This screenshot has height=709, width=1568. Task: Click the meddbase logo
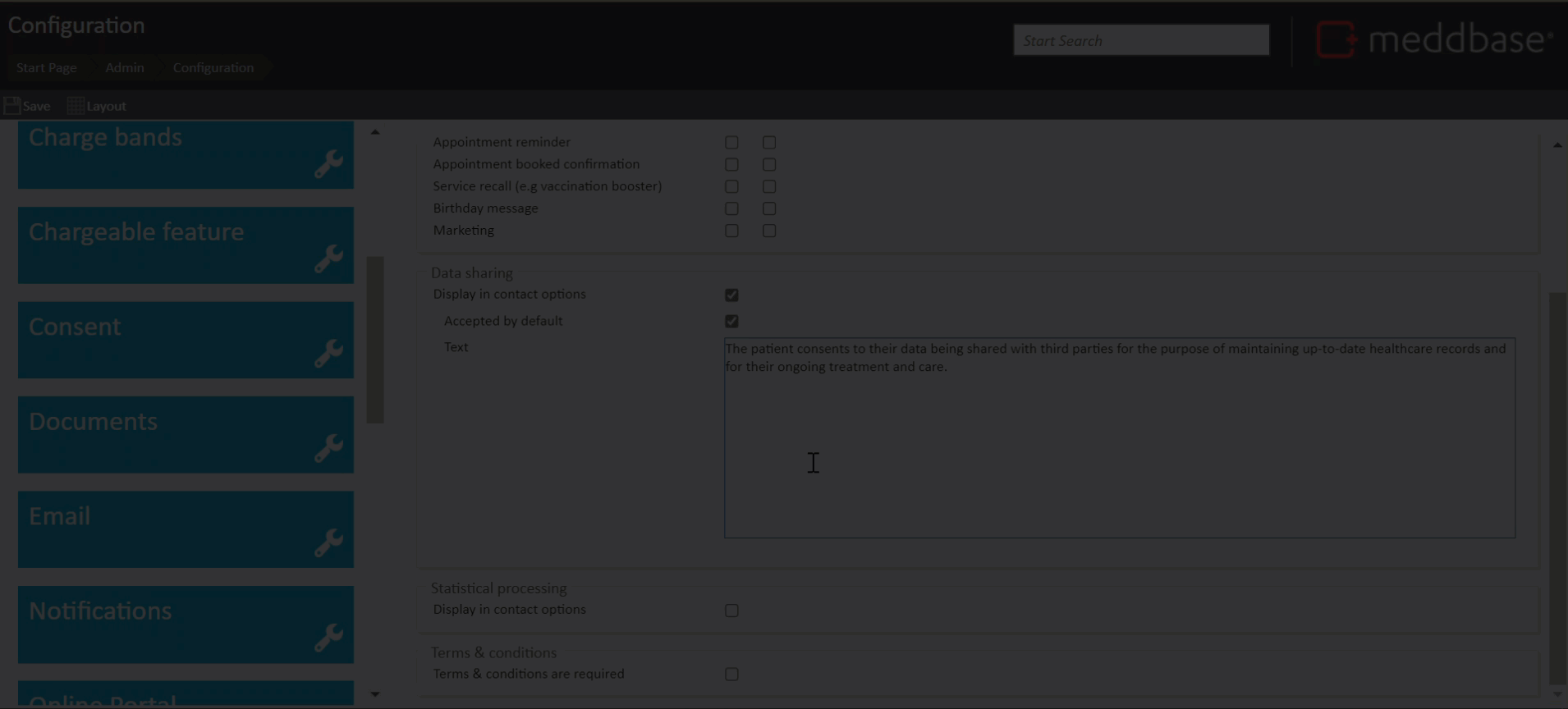click(1434, 39)
